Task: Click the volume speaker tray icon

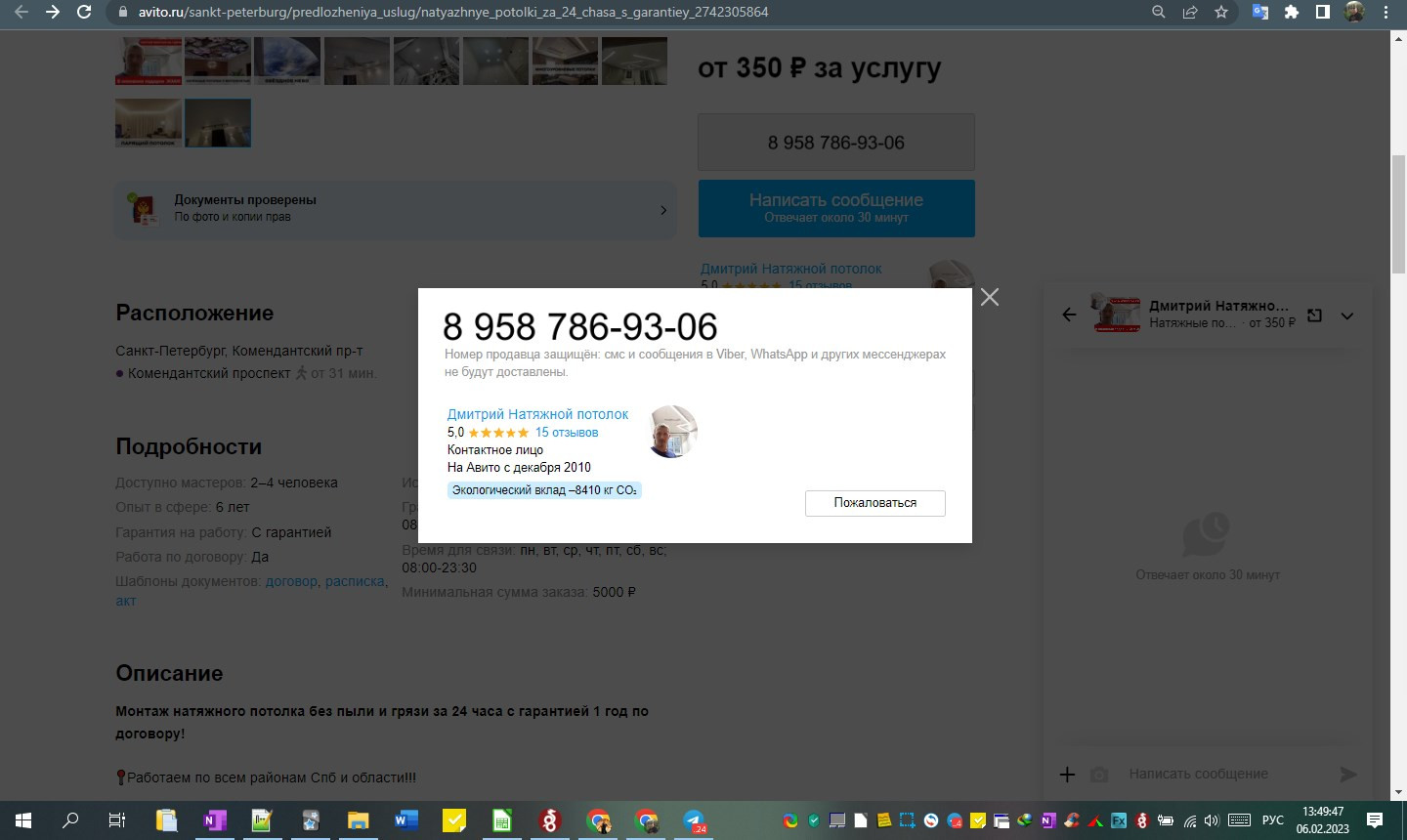Action: point(1213,820)
